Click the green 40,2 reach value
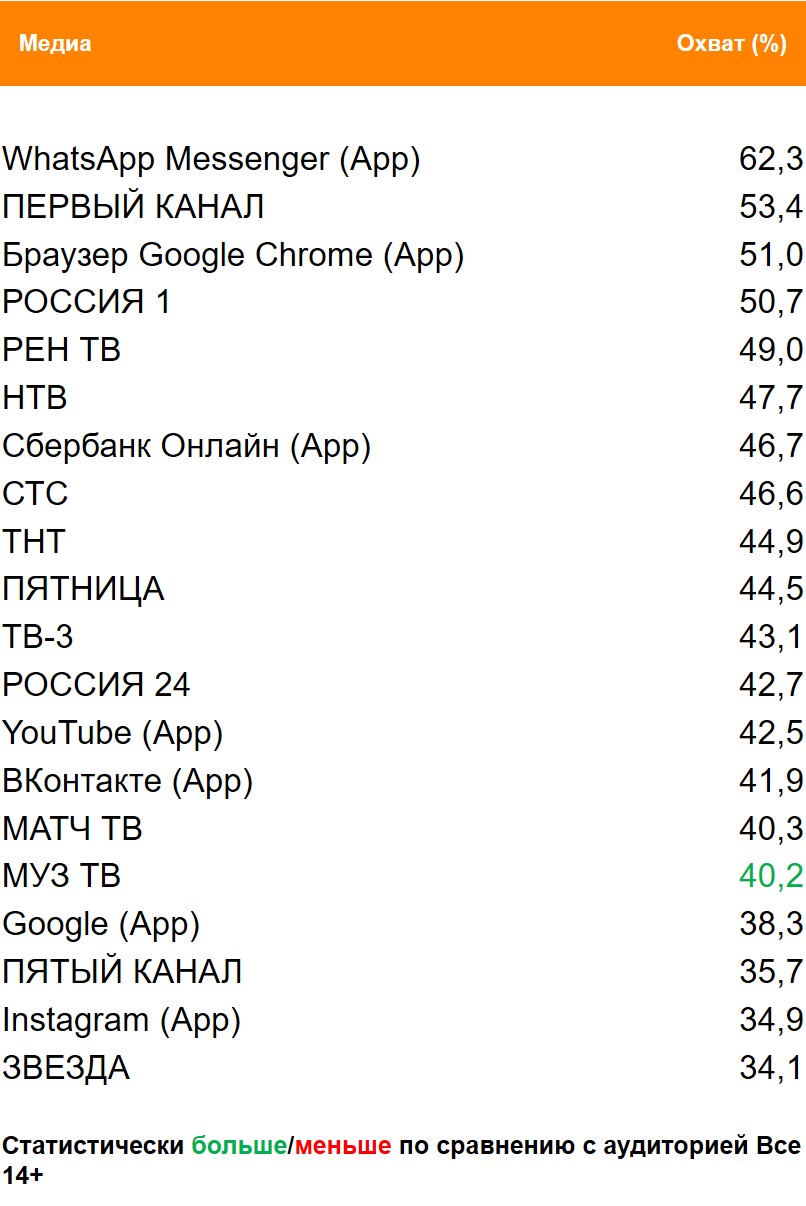The height and width of the screenshot is (1206, 806). click(x=771, y=877)
